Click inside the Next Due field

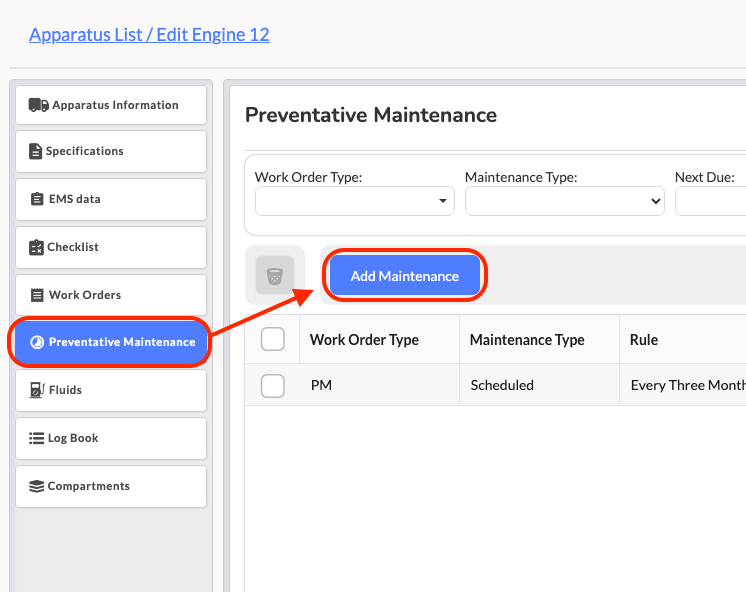click(x=712, y=201)
